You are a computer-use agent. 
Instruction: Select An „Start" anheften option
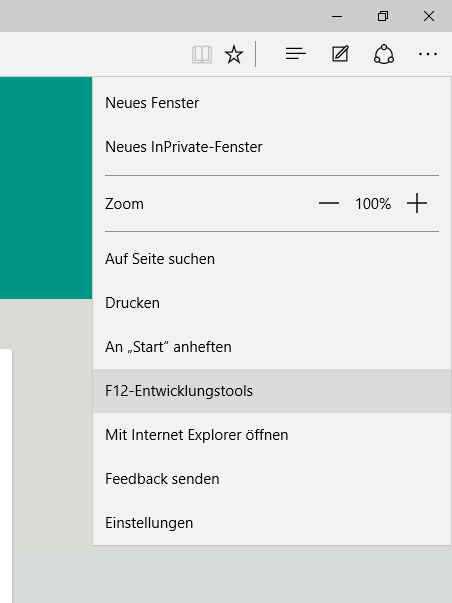272,346
